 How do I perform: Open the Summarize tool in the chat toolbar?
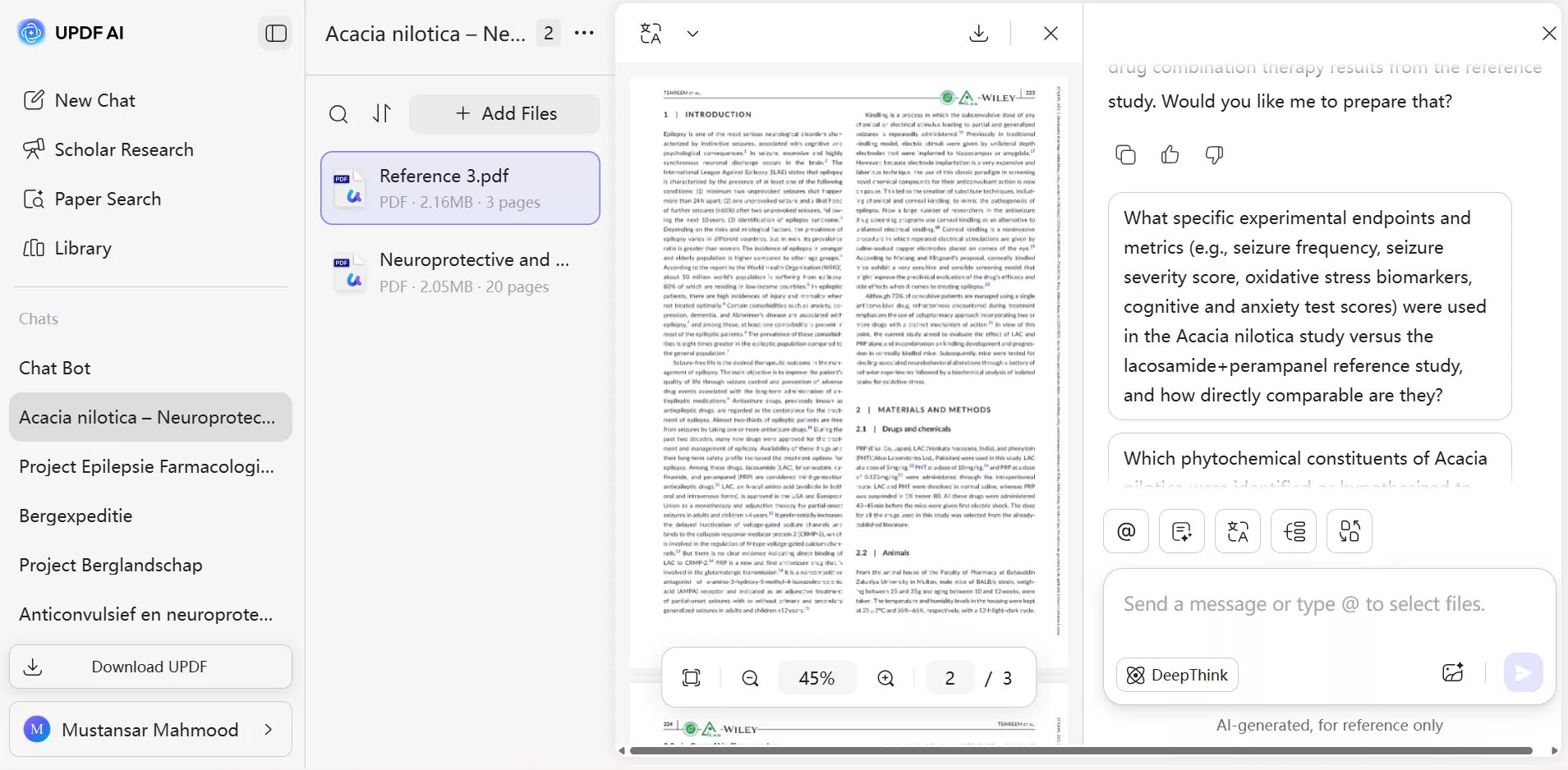pos(1182,531)
